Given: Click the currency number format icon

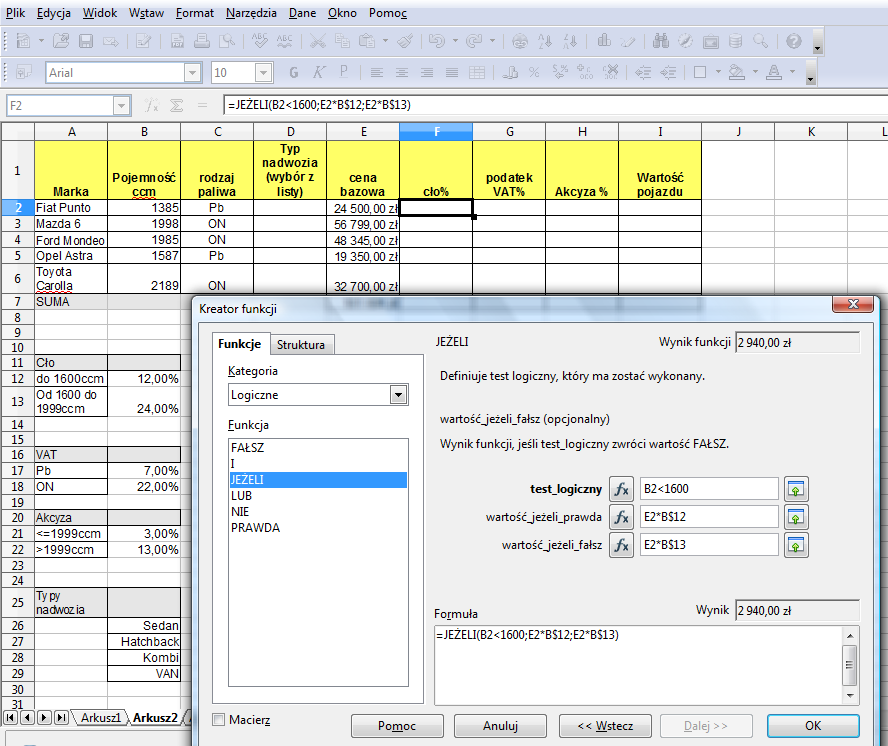Looking at the screenshot, I should 510,73.
